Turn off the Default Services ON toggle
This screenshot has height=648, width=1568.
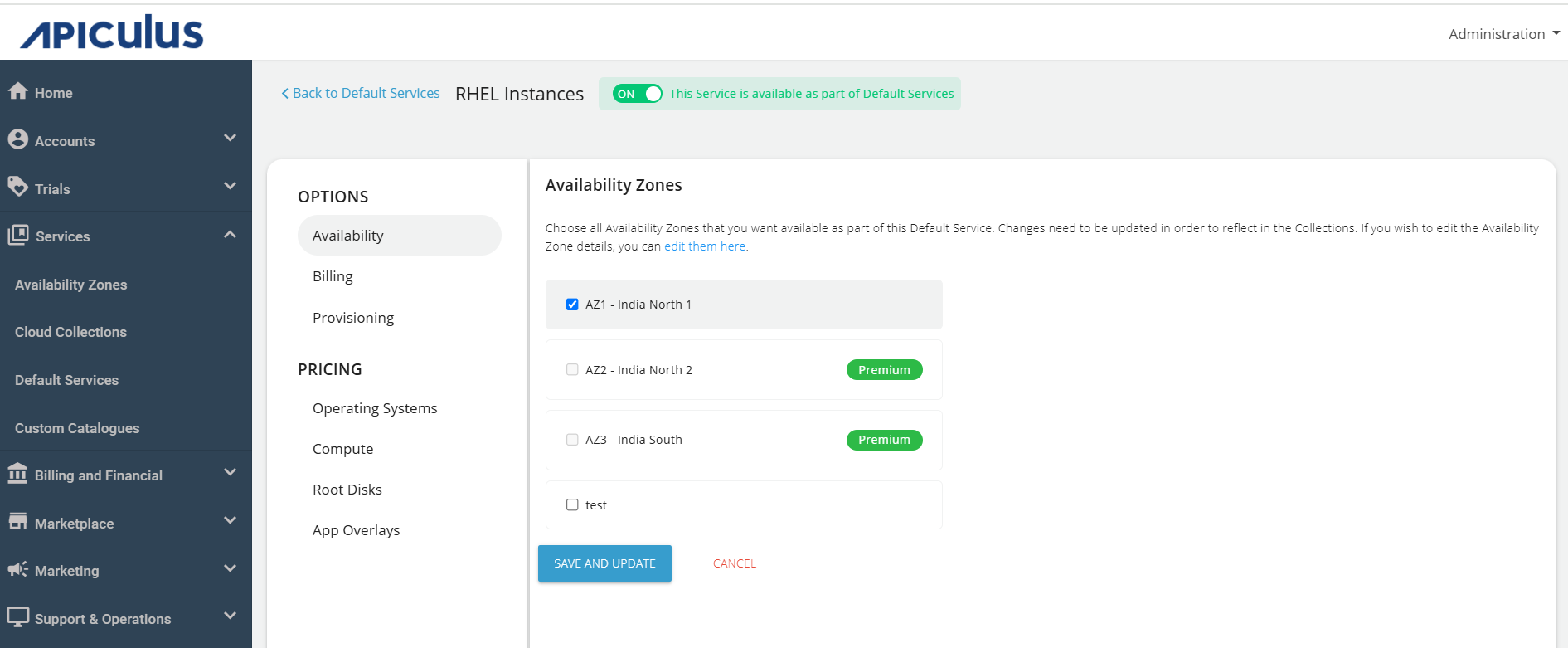click(x=637, y=94)
